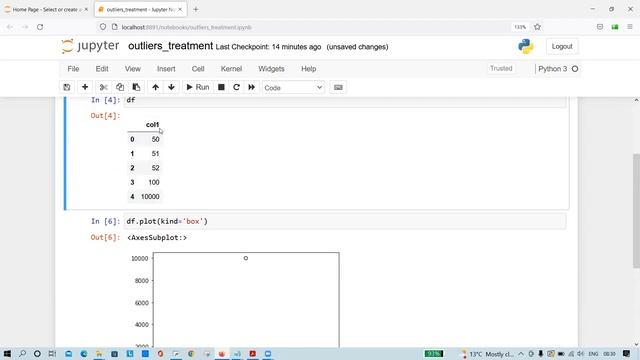This screenshot has width=640, height=360.
Task: Show hidden system tray icons
Action: pos(521,354)
